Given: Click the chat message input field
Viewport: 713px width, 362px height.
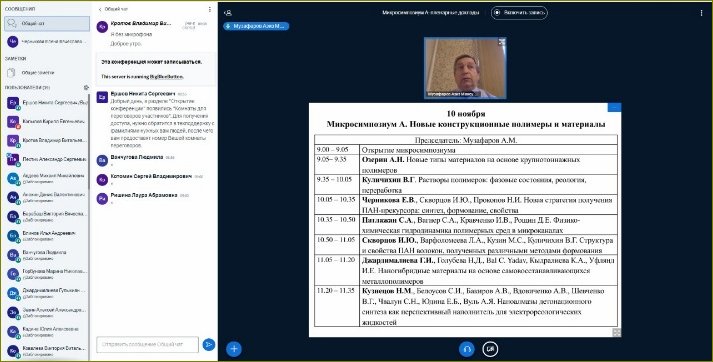Looking at the screenshot, I should tap(147, 345).
